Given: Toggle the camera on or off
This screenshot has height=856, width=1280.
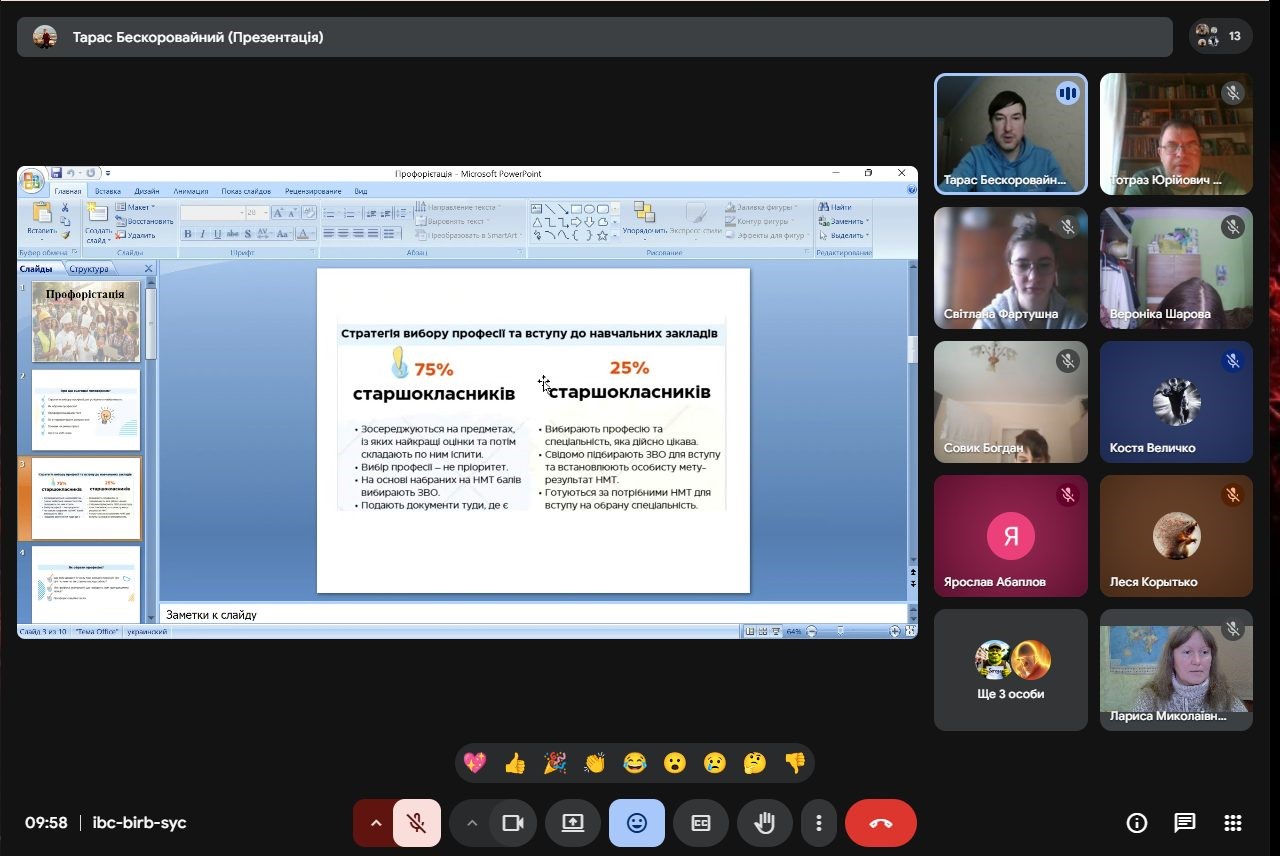Looking at the screenshot, I should [x=513, y=823].
